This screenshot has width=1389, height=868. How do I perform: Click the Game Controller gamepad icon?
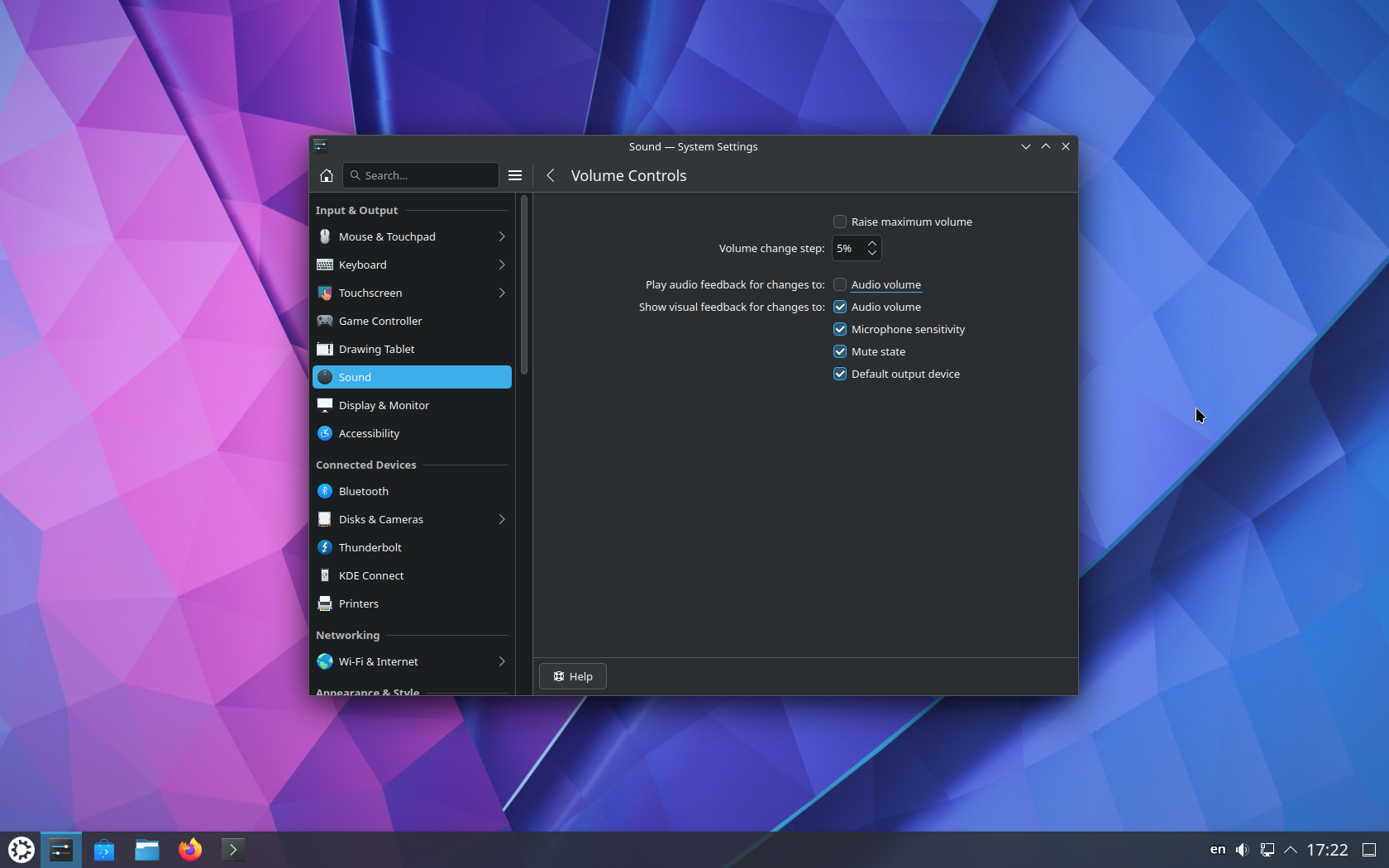pyautogui.click(x=325, y=321)
